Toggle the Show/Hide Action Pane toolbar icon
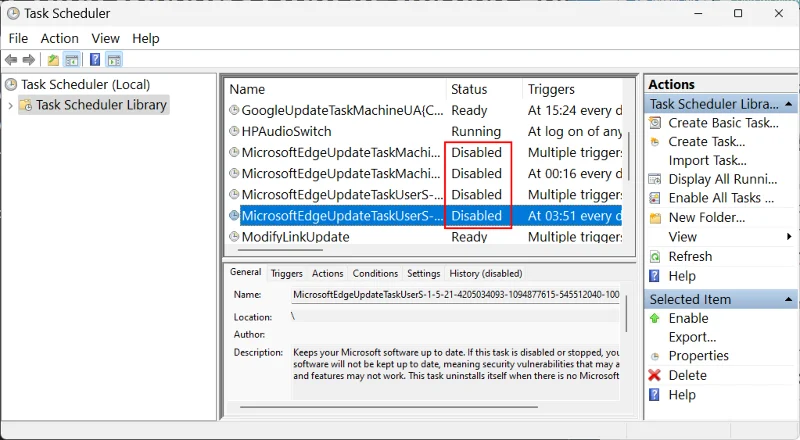Viewport: 800px width, 440px height. tap(114, 60)
